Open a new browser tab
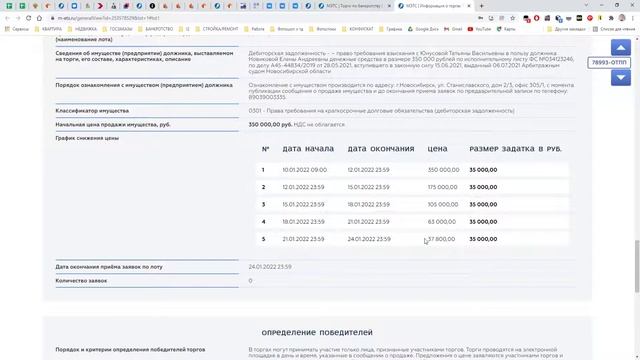 pos(482,6)
